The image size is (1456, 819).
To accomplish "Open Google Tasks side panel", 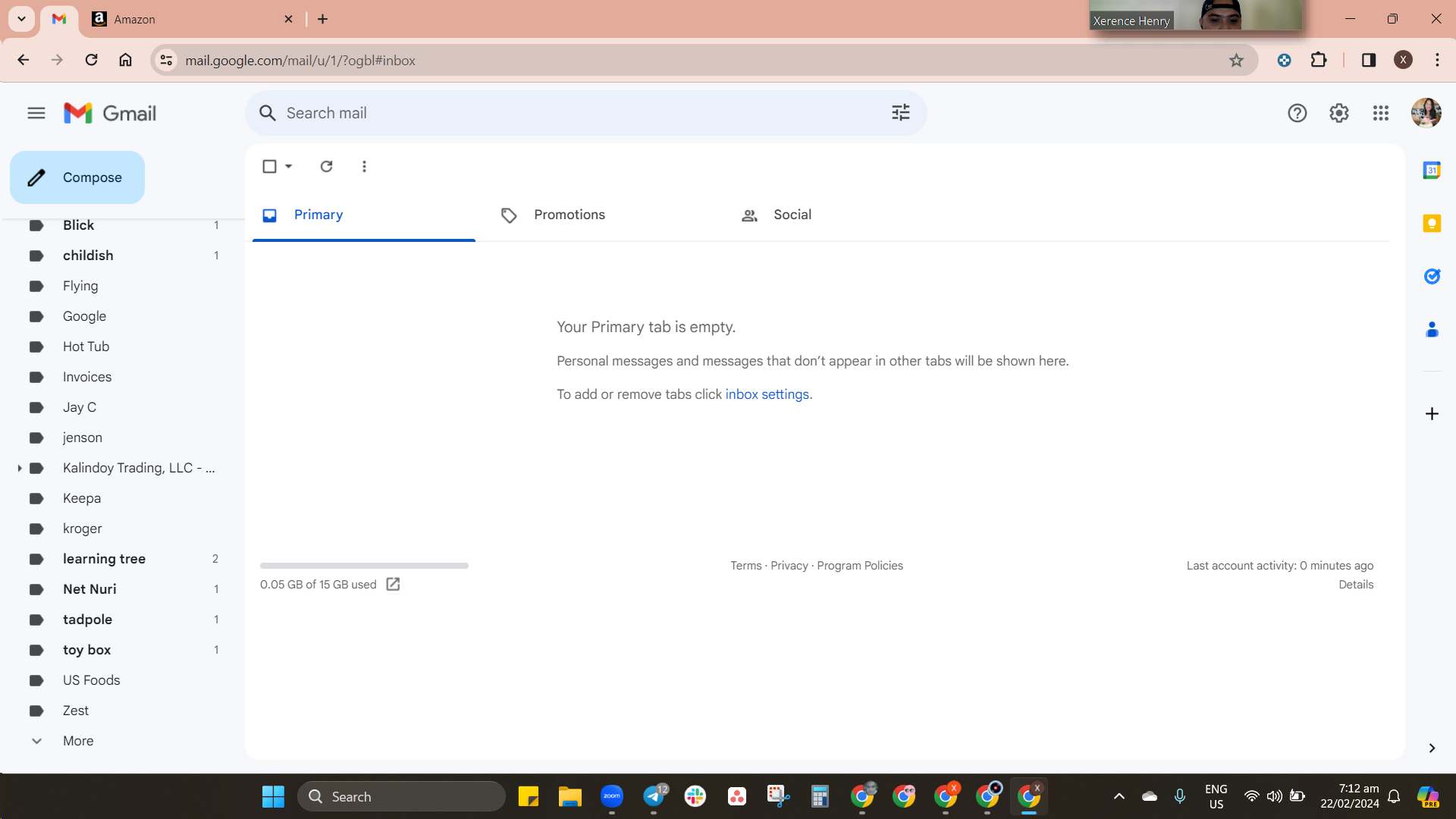I will [x=1432, y=277].
